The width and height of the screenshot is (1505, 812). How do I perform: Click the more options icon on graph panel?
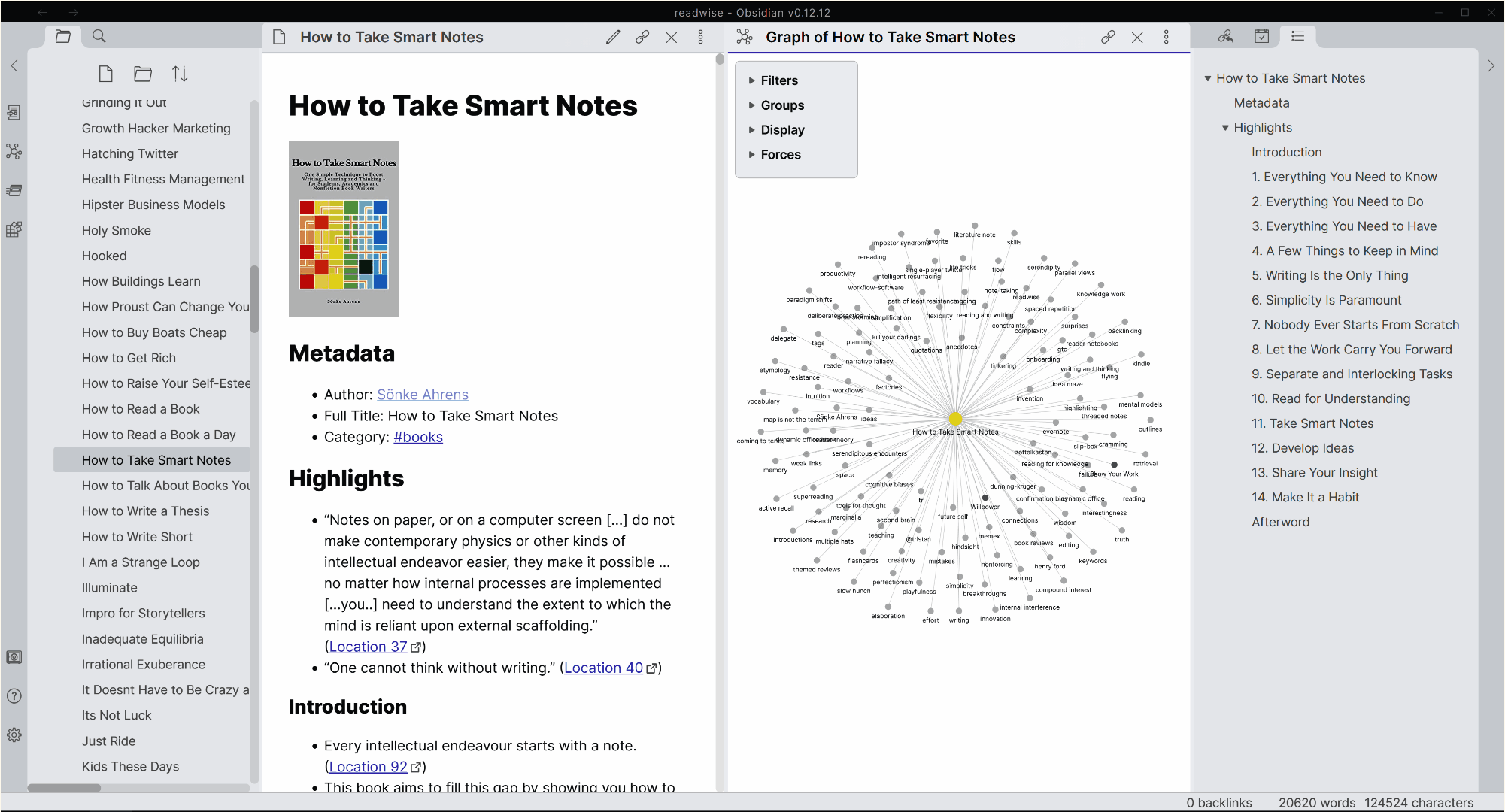(x=1167, y=36)
